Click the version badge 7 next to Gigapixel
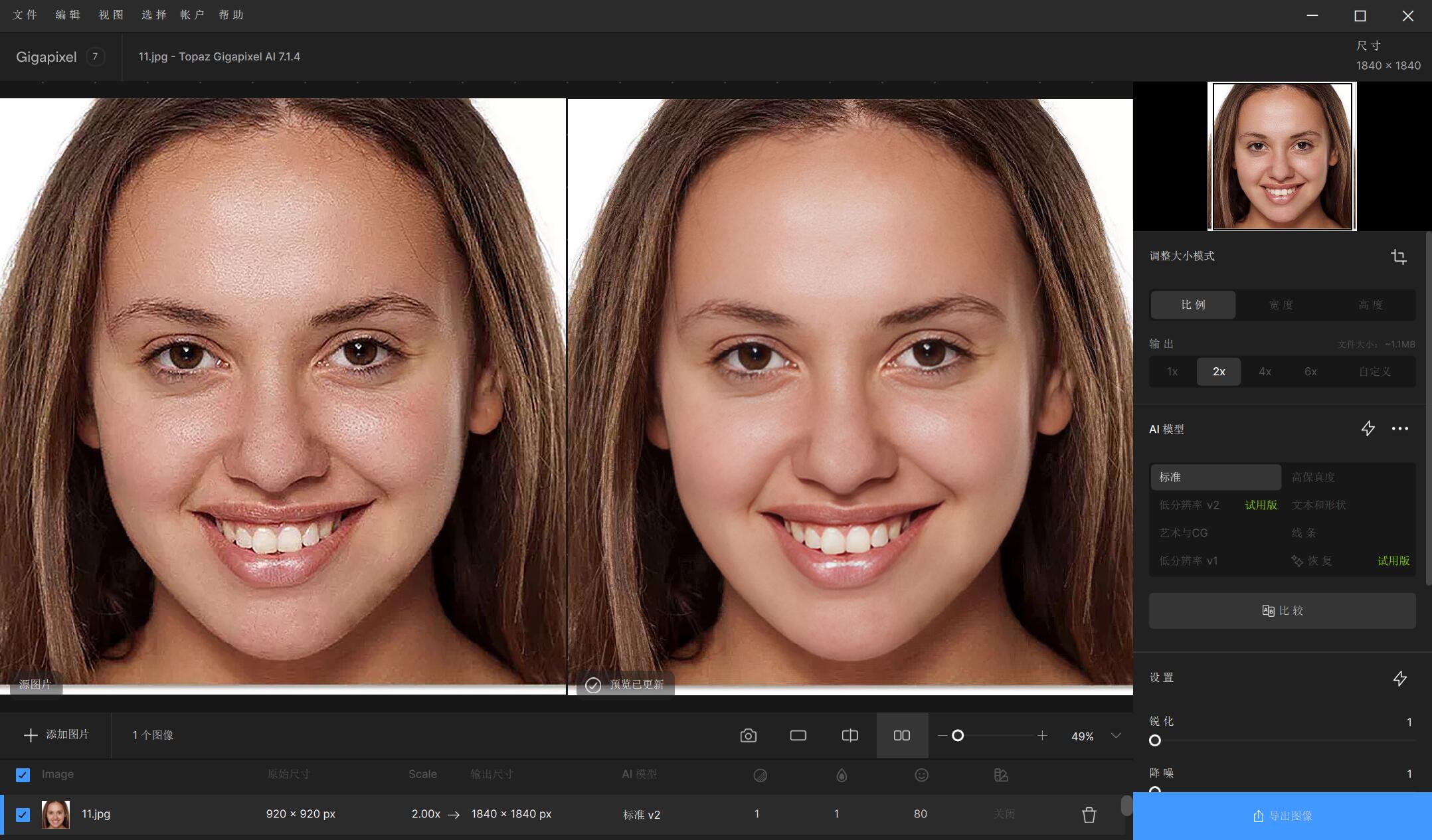Viewport: 1432px width, 840px height. coord(95,56)
